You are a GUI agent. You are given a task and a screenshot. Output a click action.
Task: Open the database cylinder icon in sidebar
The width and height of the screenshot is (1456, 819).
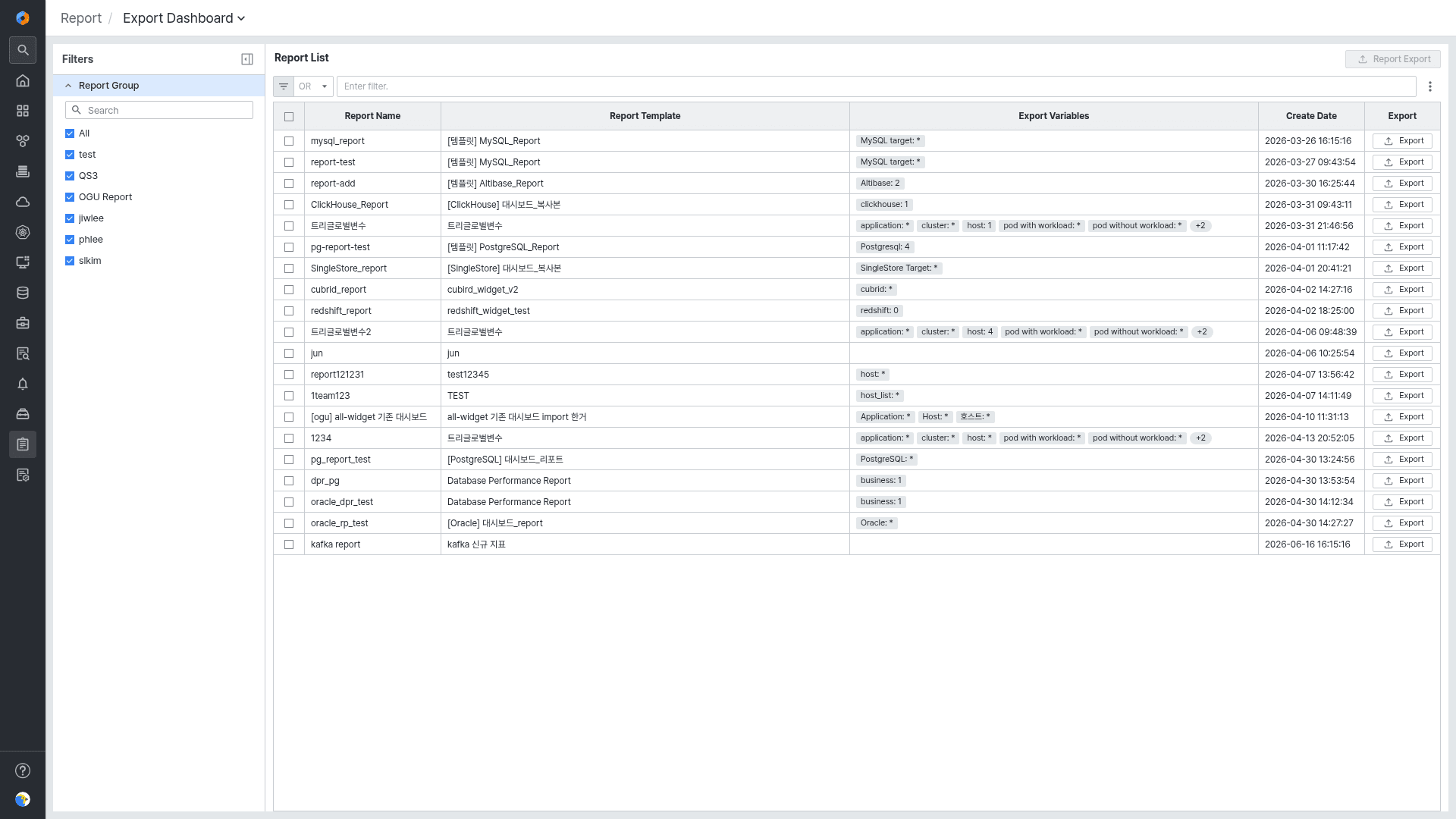point(23,293)
